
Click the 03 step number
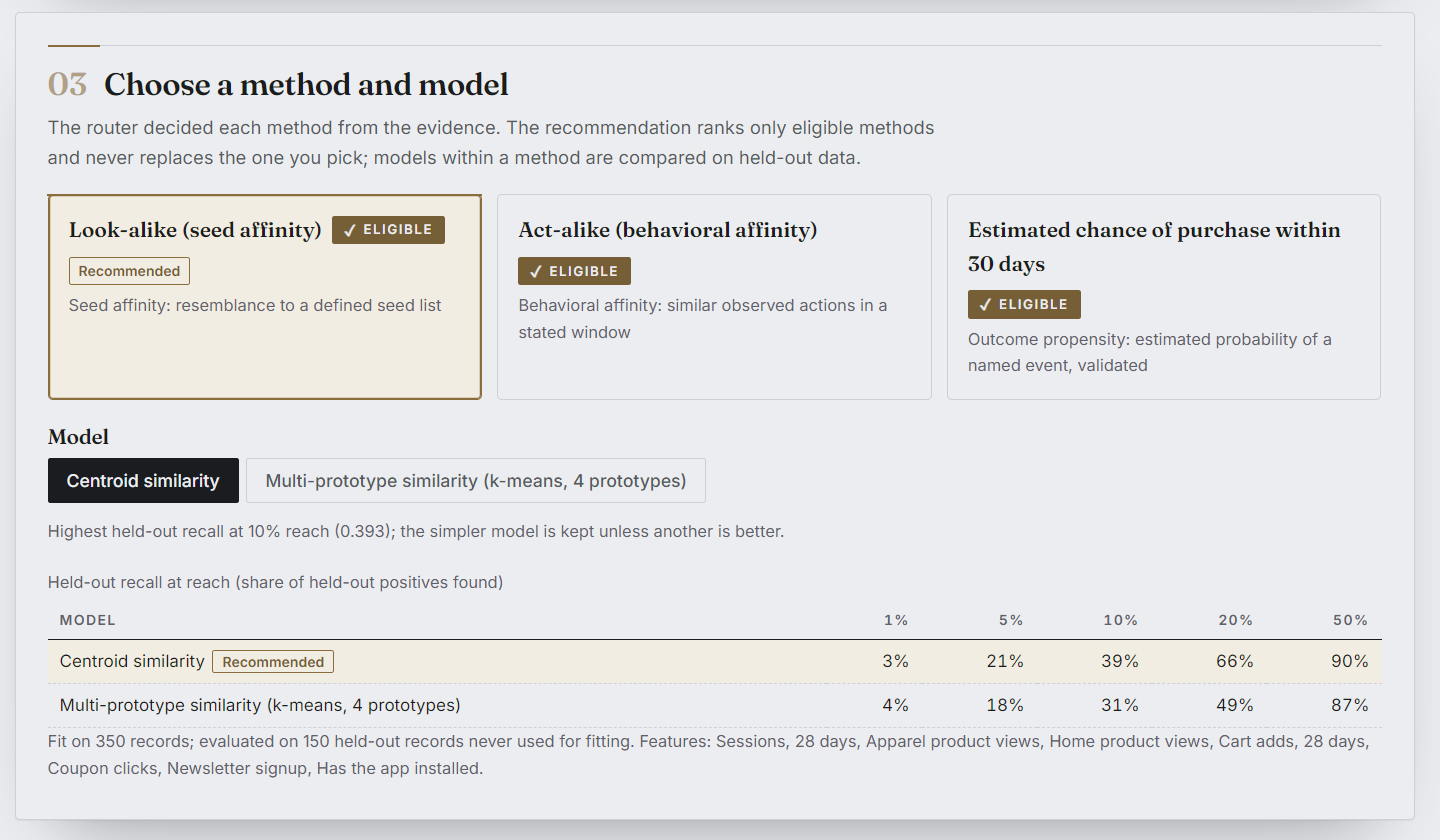(68, 85)
